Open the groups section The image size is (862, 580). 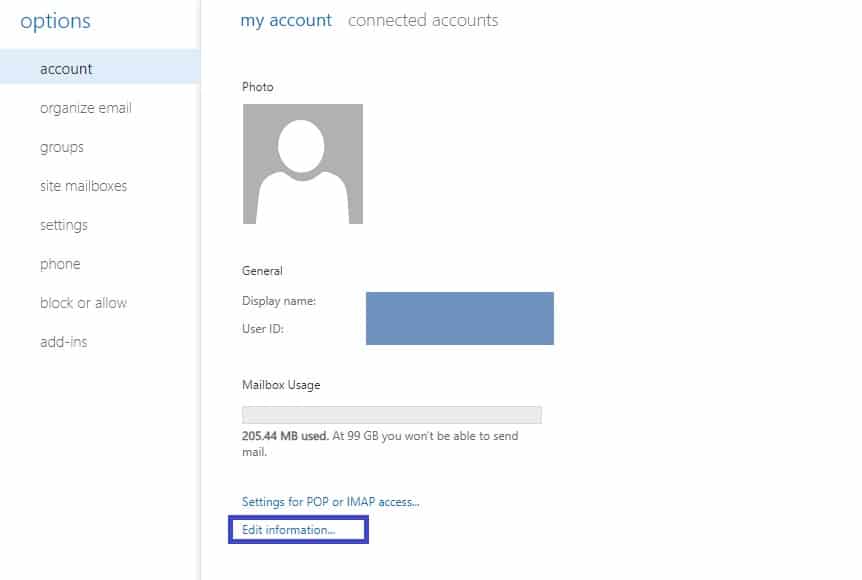pyautogui.click(x=62, y=147)
